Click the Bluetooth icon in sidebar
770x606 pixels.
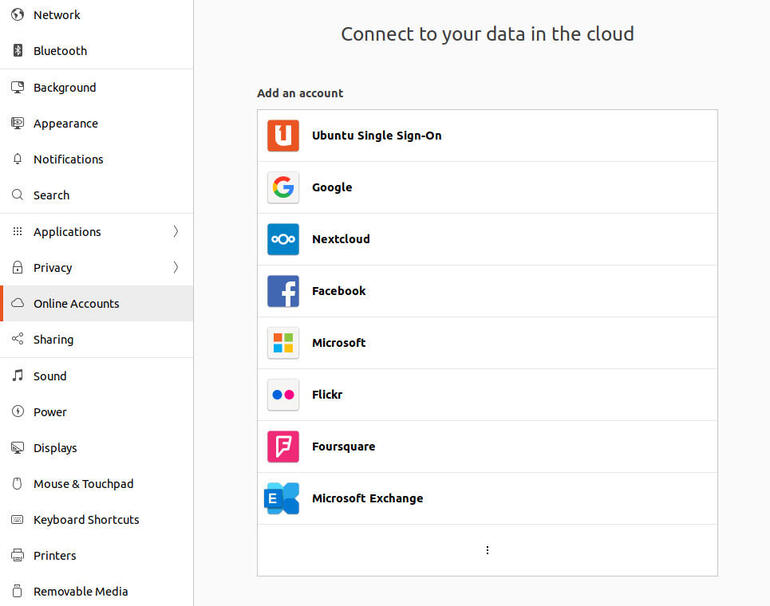point(18,51)
